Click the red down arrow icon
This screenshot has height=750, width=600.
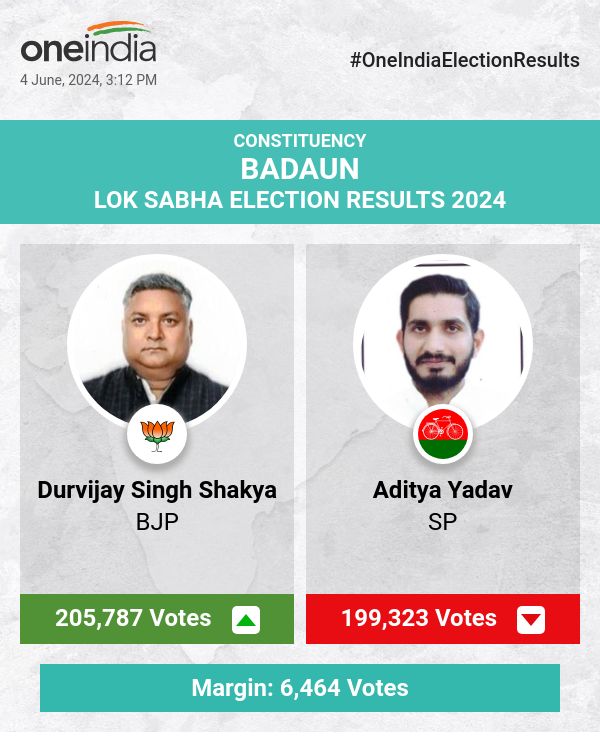point(531,620)
